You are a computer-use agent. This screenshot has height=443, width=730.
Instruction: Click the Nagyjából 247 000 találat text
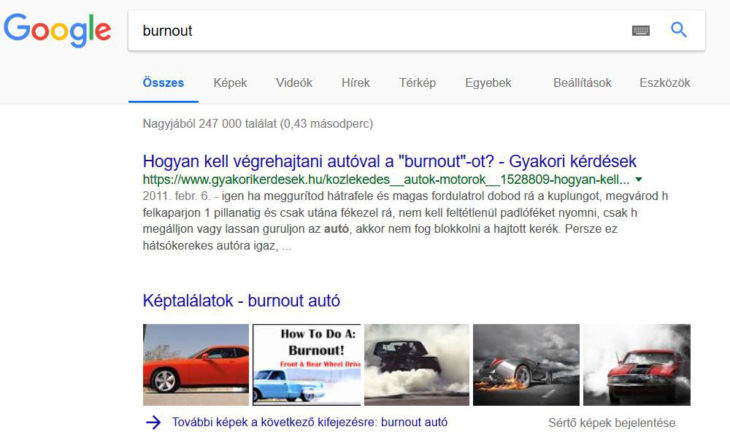[257, 124]
